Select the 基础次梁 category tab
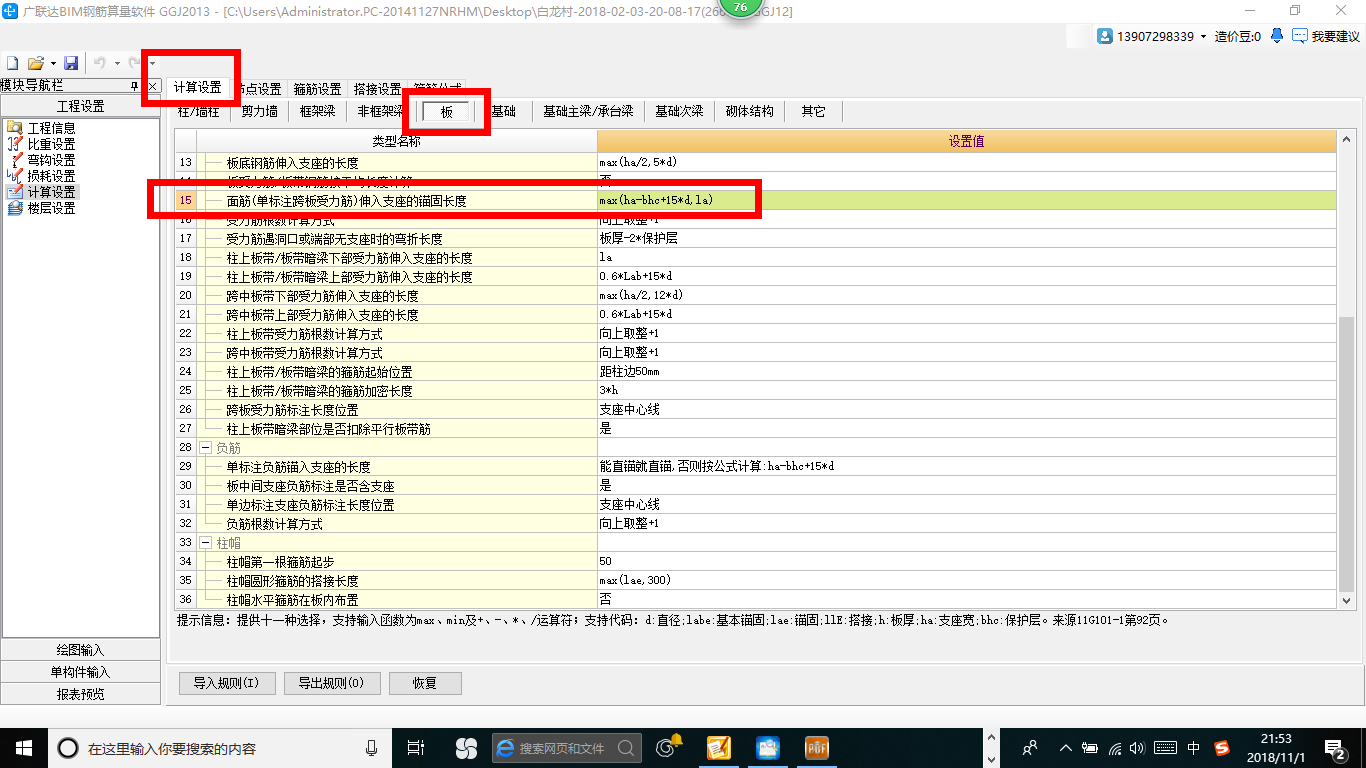The image size is (1366, 768). pyautogui.click(x=679, y=111)
